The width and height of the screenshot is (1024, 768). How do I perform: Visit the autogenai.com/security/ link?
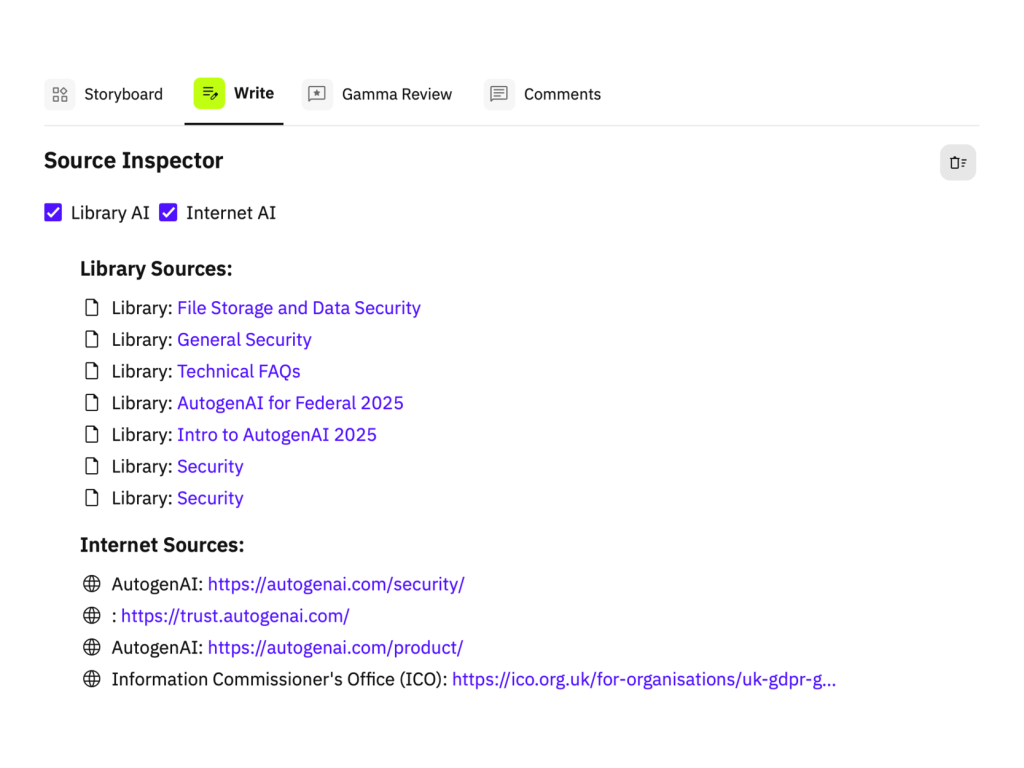[336, 584]
